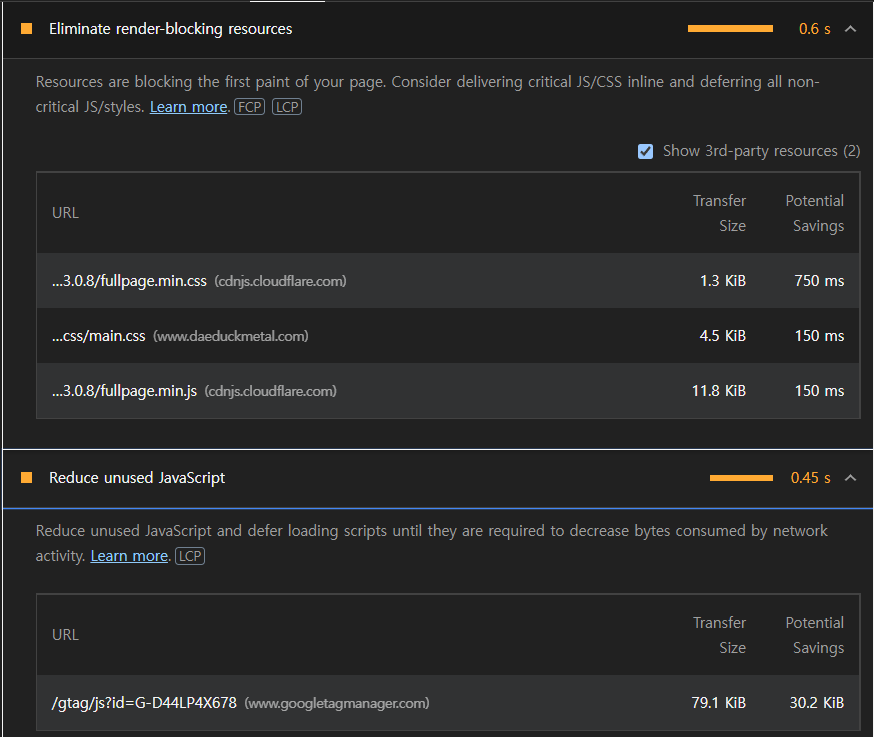Click LCP badge in render-blocking description
Viewport: 874px width, 737px height.
[287, 106]
